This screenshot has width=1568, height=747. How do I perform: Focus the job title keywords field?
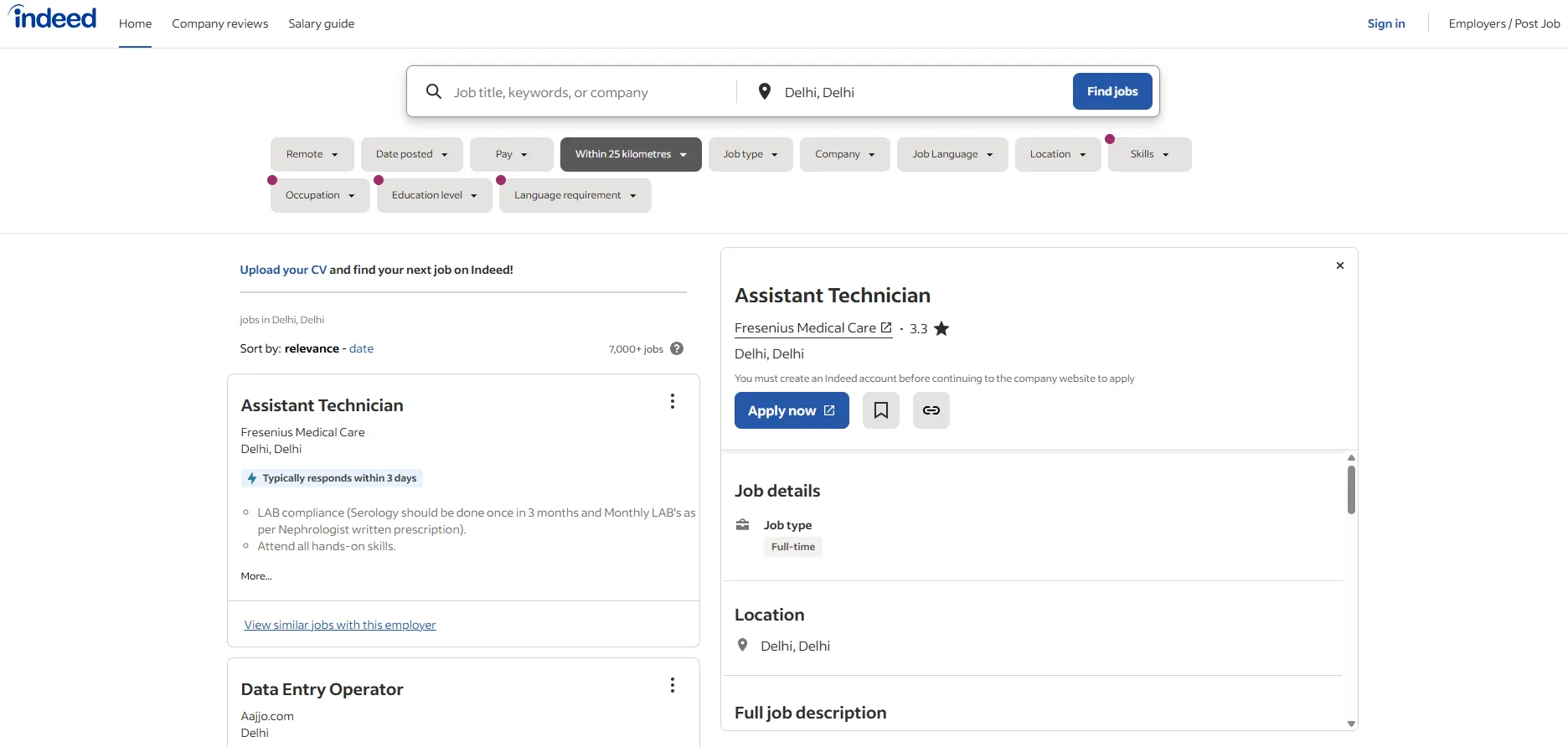[589, 92]
